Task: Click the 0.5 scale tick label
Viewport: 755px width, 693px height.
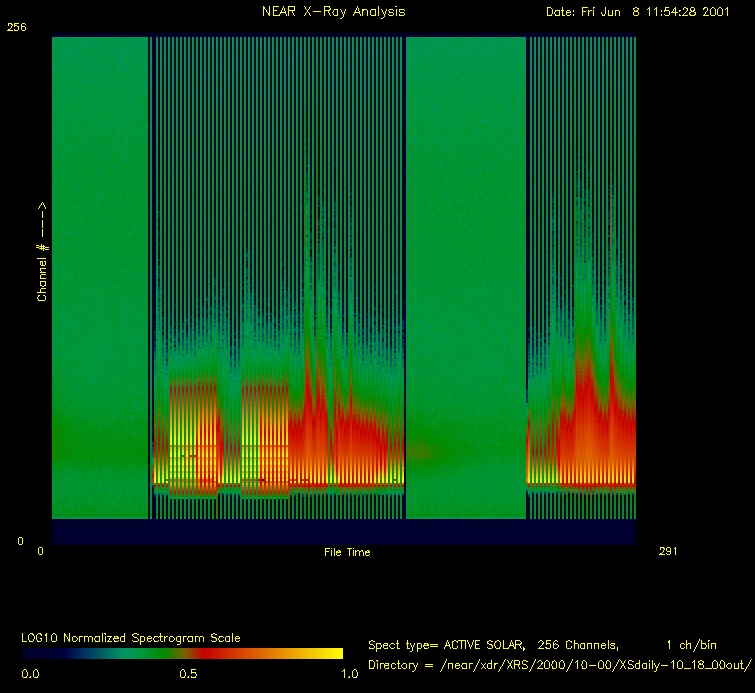Action: 186,673
